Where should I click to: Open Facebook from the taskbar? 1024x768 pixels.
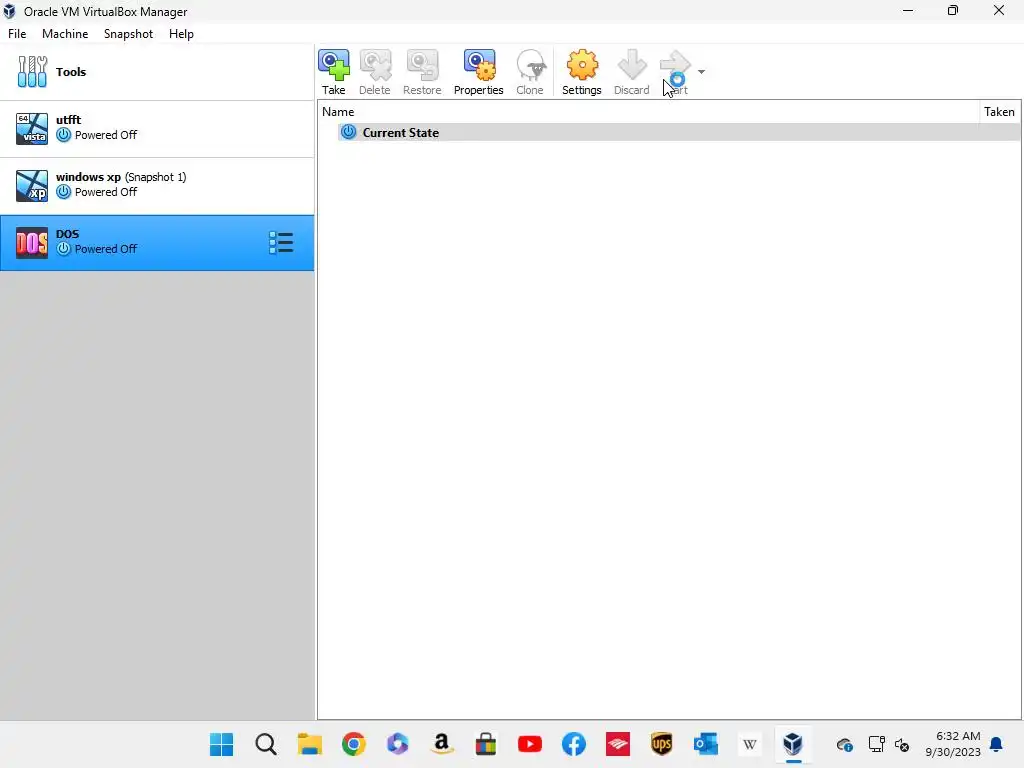click(574, 744)
